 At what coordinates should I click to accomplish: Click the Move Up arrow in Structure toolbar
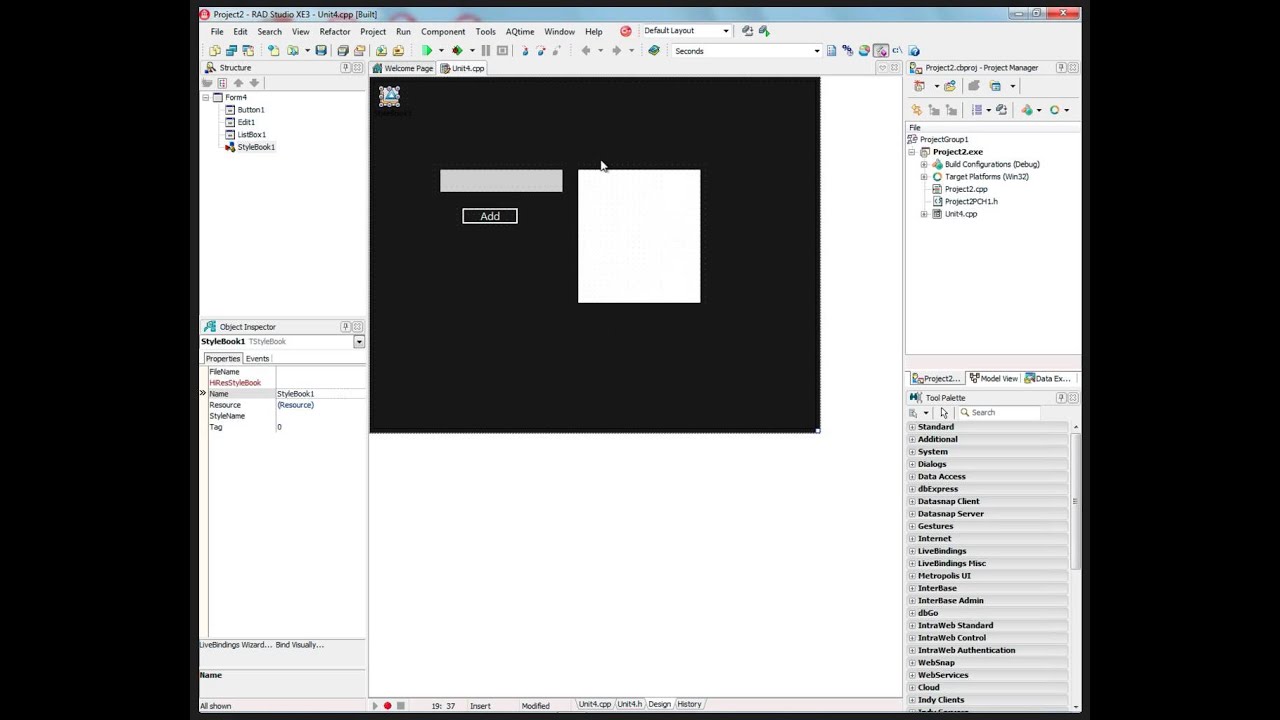tap(238, 83)
